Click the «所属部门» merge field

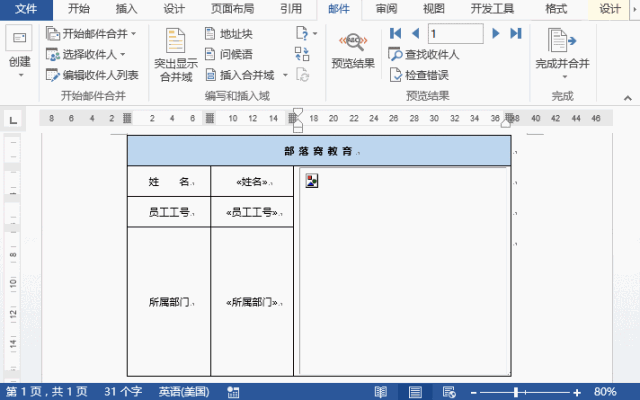tap(252, 302)
